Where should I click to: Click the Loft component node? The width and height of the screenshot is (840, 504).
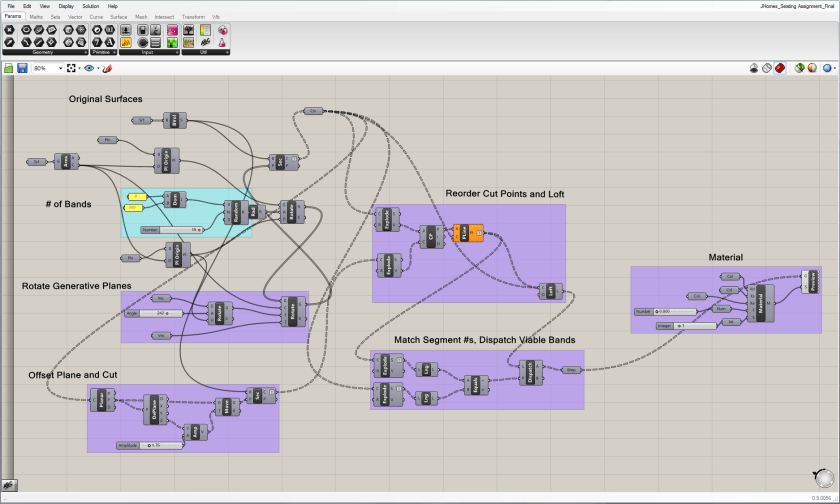click(547, 290)
